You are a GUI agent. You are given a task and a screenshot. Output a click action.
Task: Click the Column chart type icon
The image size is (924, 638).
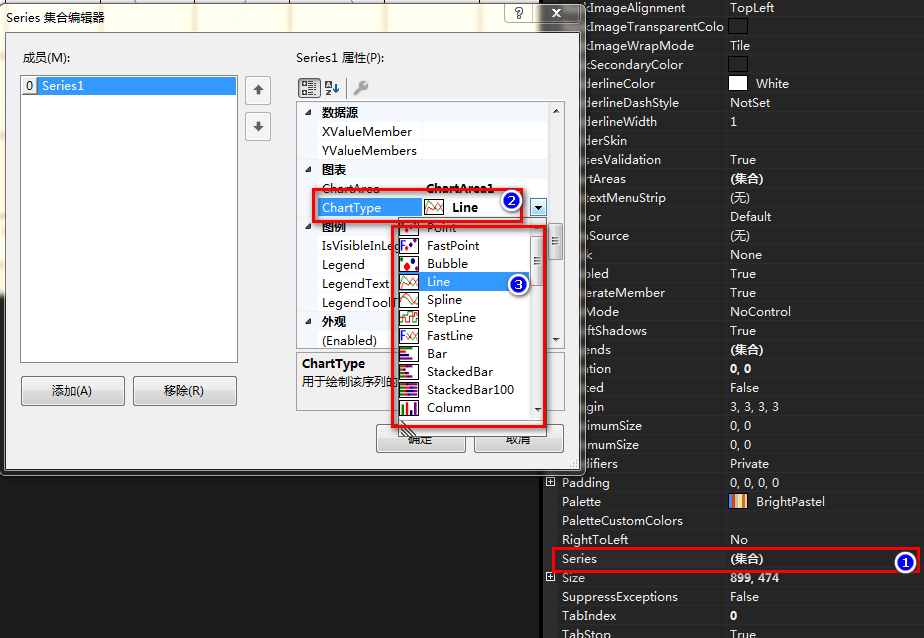pos(409,408)
